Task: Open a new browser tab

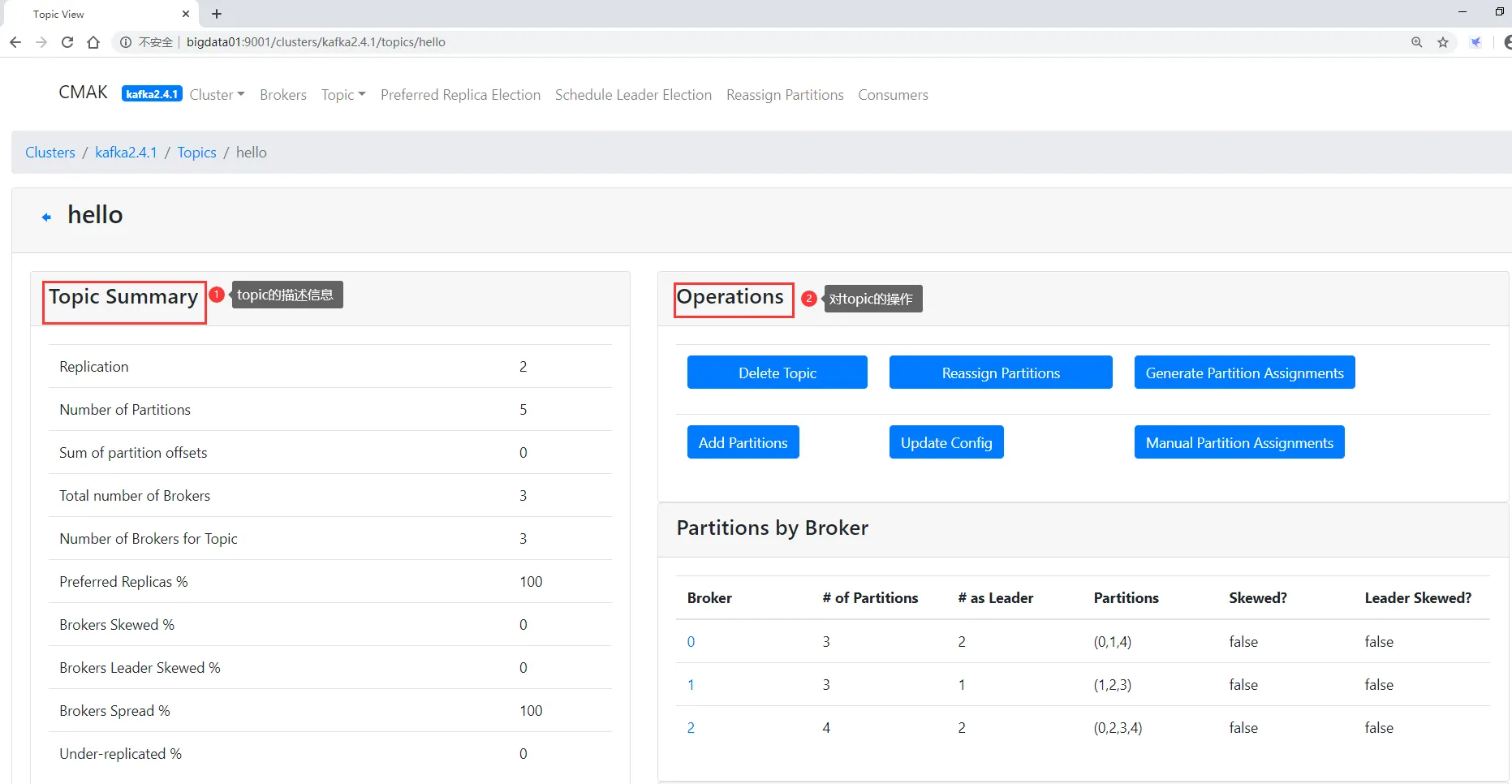Action: click(x=217, y=14)
